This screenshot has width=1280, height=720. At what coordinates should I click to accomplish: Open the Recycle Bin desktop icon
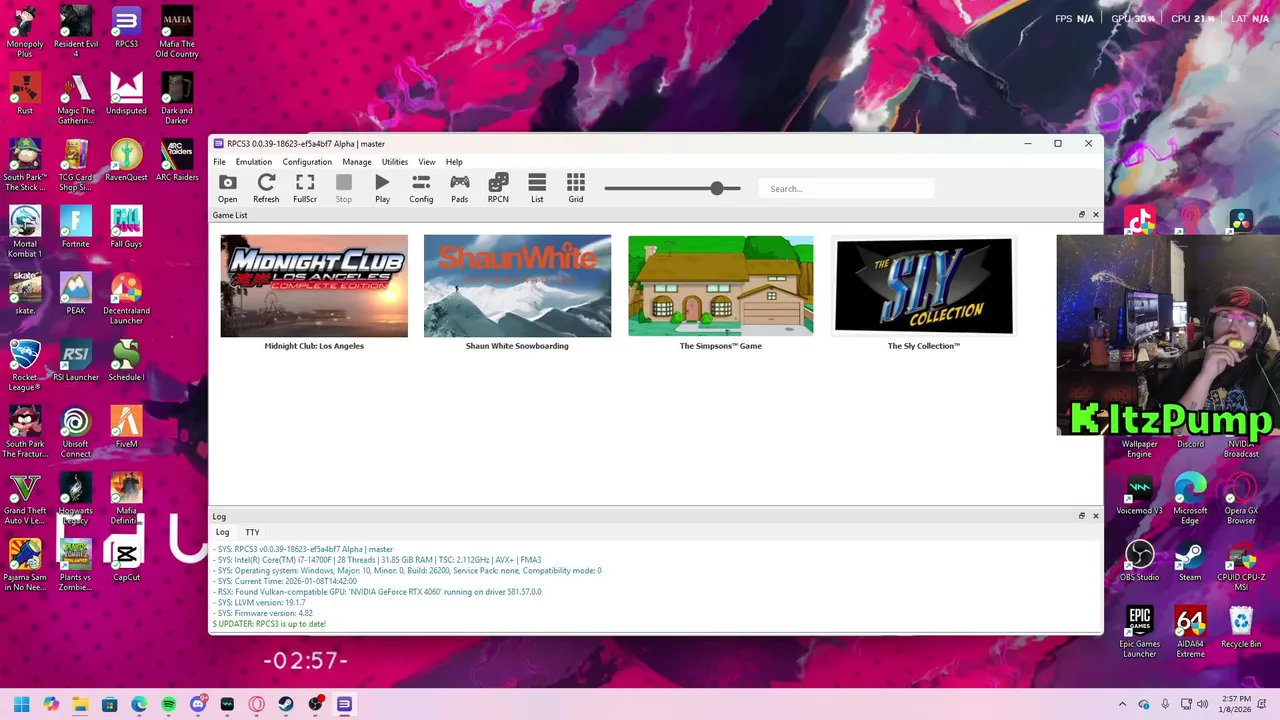coord(1241,627)
